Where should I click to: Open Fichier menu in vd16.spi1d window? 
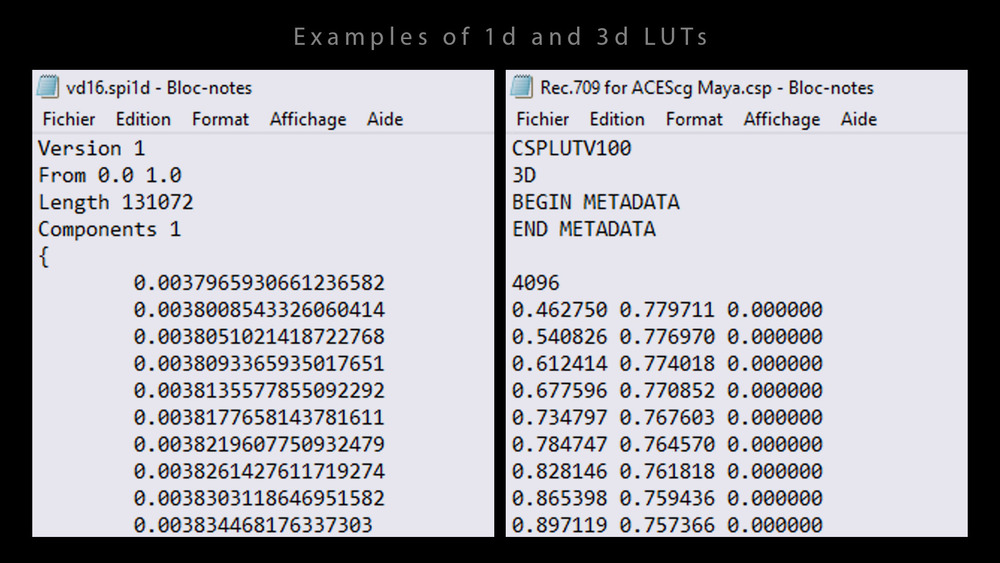(69, 119)
